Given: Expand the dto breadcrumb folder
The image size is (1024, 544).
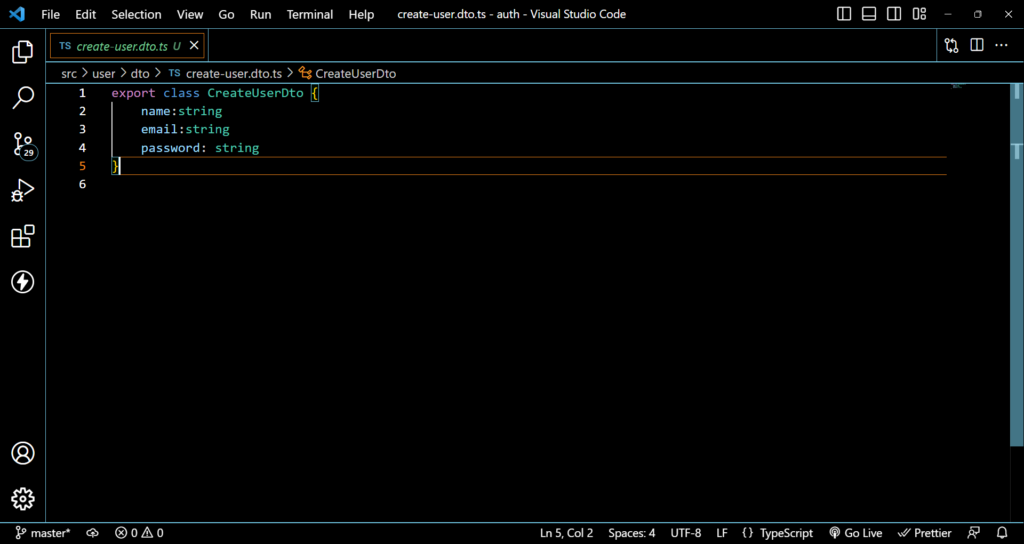Looking at the screenshot, I should click(140, 74).
